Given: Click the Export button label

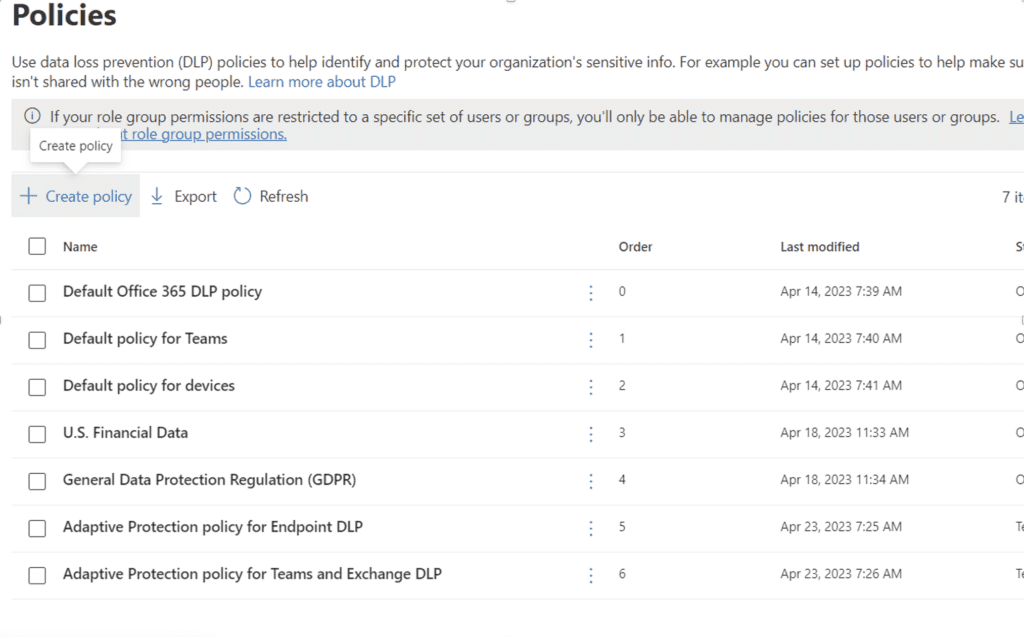Looking at the screenshot, I should 195,196.
